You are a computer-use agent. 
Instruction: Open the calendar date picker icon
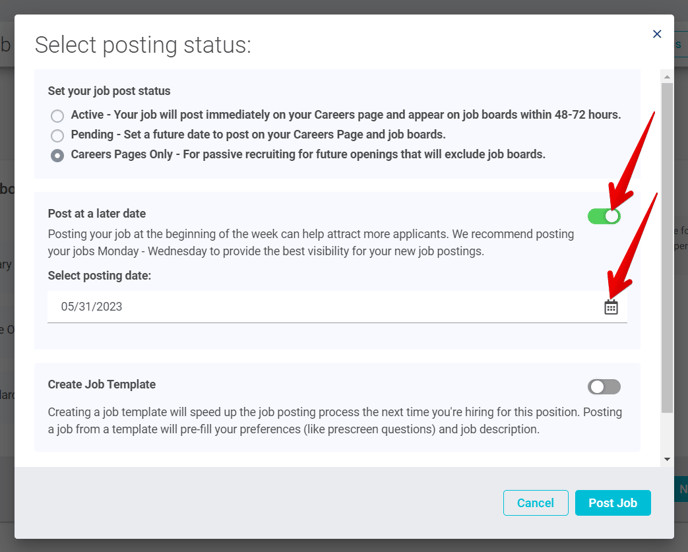tap(611, 307)
